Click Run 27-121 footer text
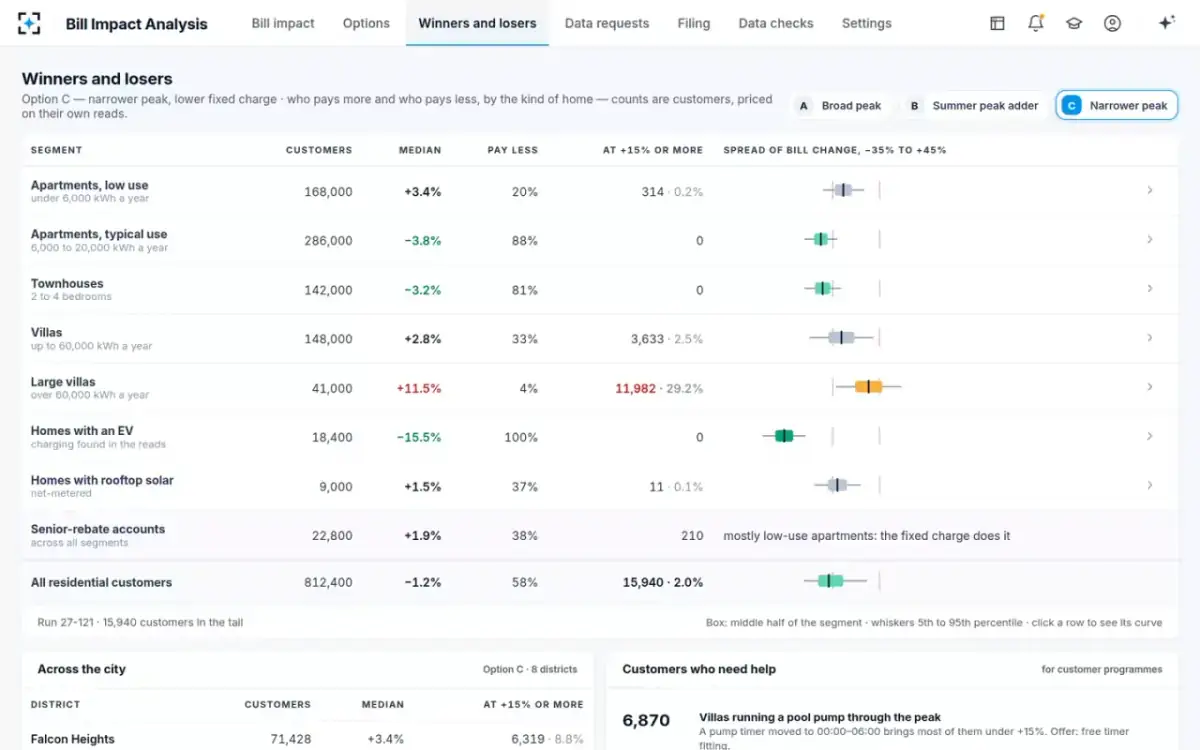1200x750 pixels. point(140,622)
